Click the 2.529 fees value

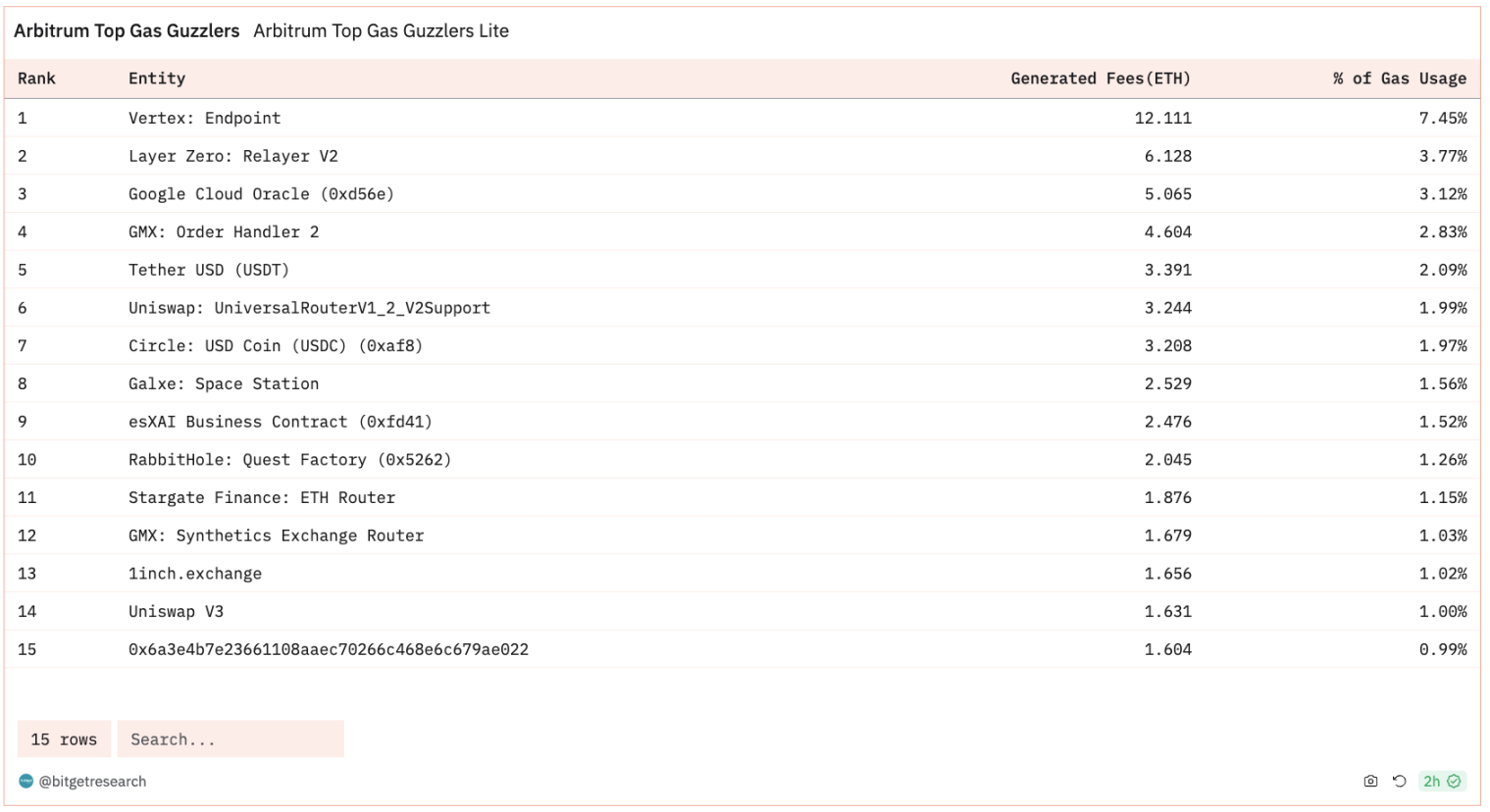[1168, 384]
